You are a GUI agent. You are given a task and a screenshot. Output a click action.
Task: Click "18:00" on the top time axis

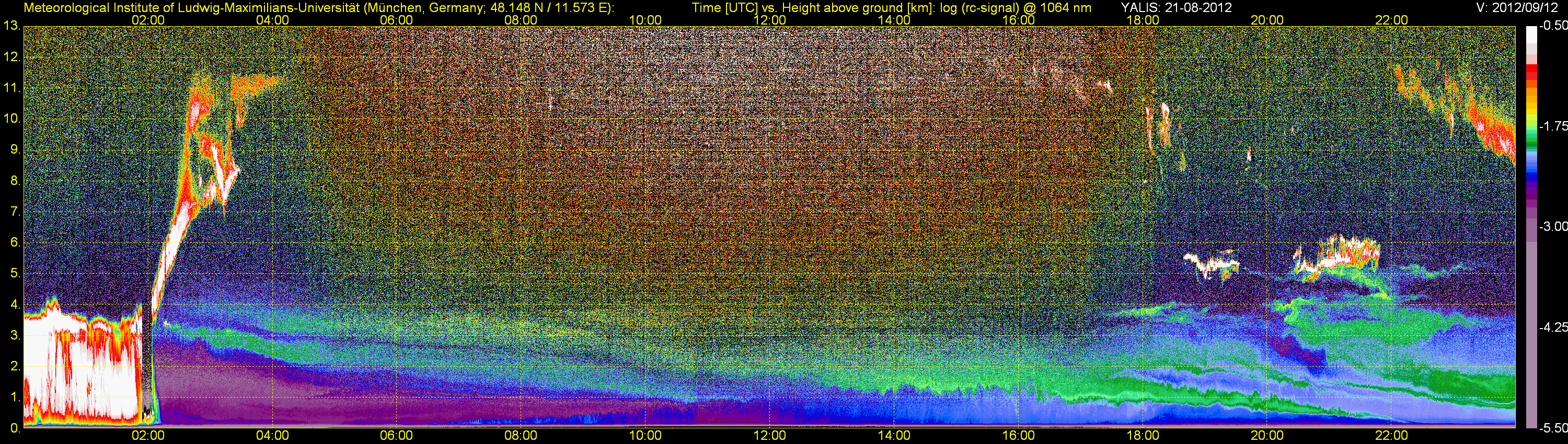point(1143,19)
